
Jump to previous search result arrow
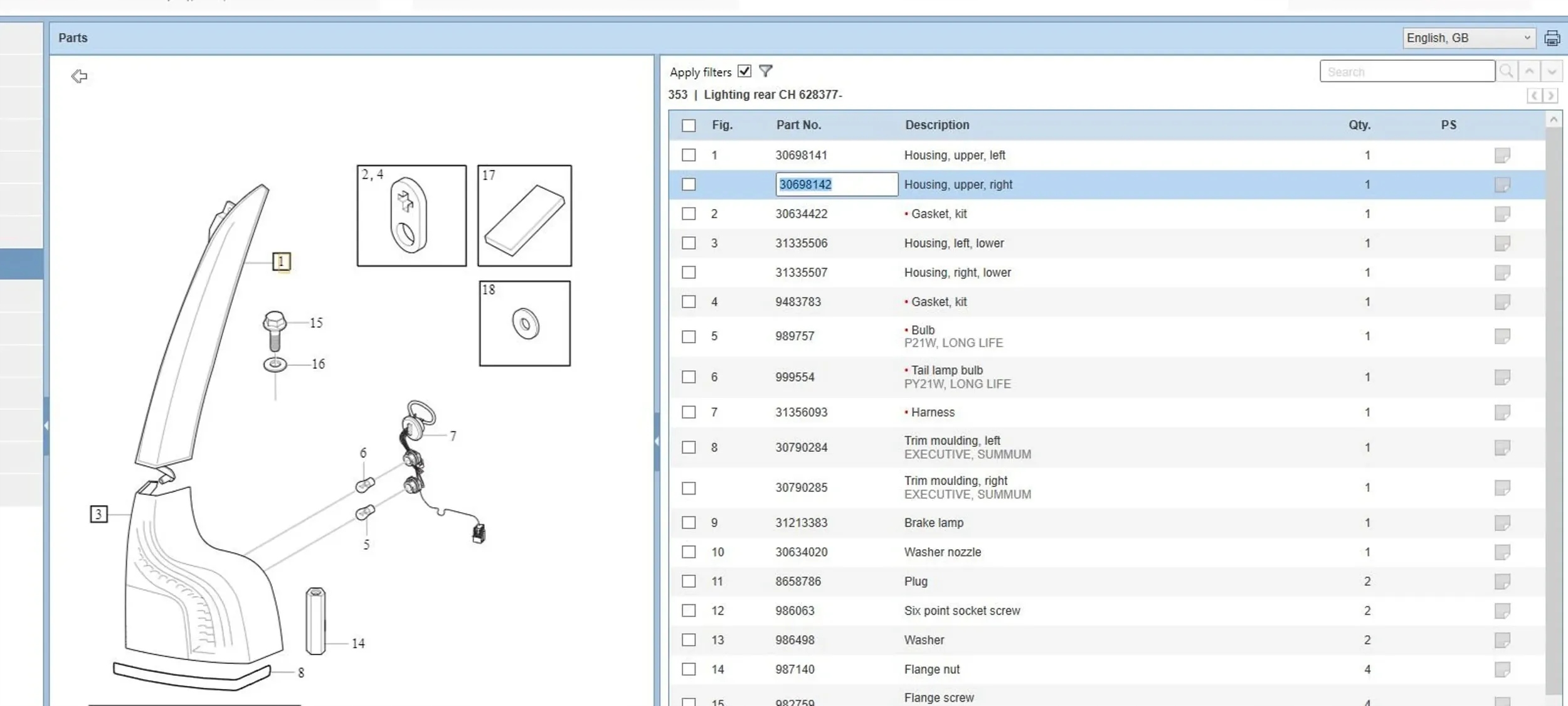point(1529,72)
